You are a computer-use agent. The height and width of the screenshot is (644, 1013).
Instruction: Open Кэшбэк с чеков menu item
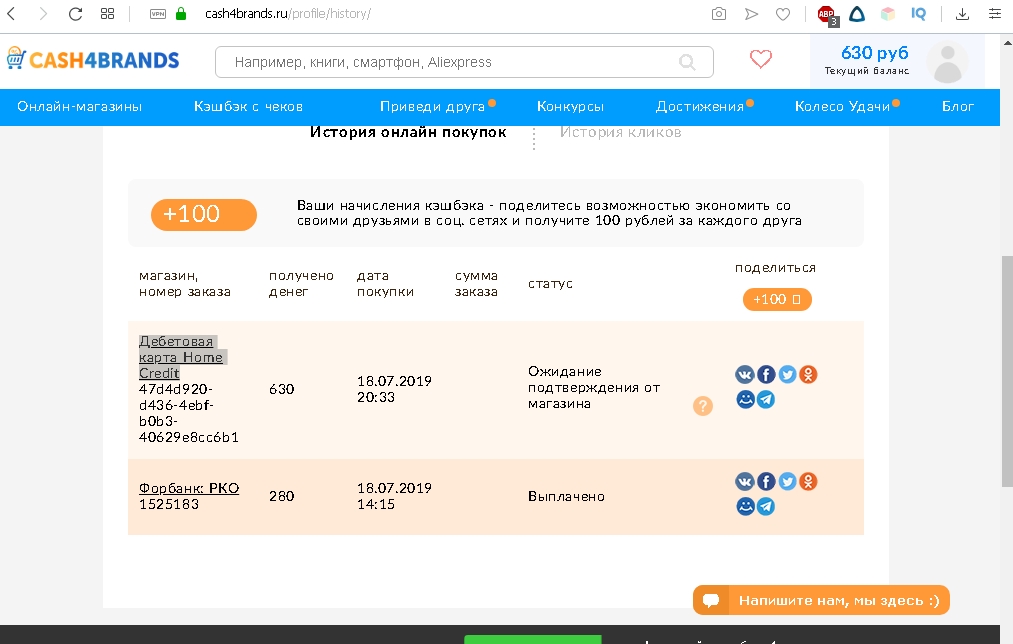(248, 107)
